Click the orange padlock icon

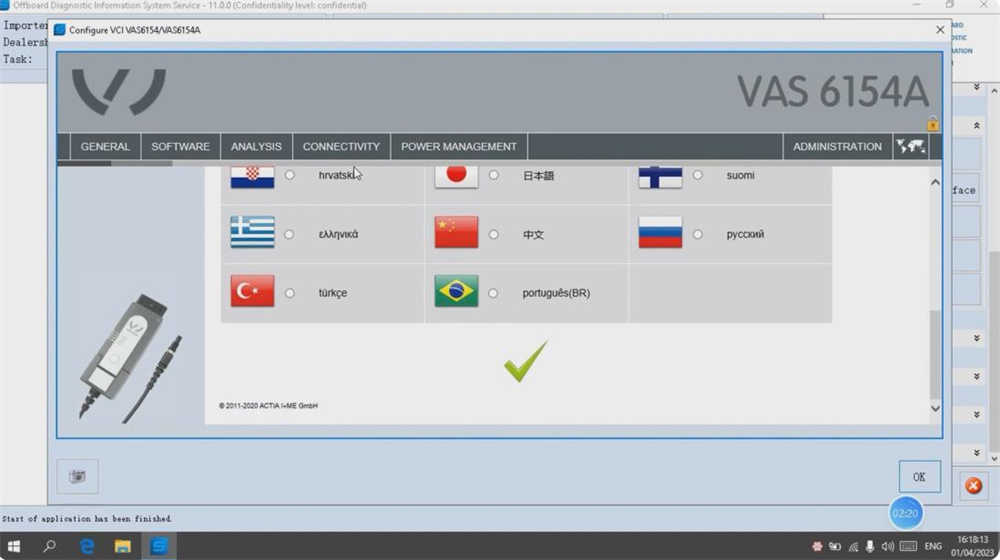coord(932,123)
